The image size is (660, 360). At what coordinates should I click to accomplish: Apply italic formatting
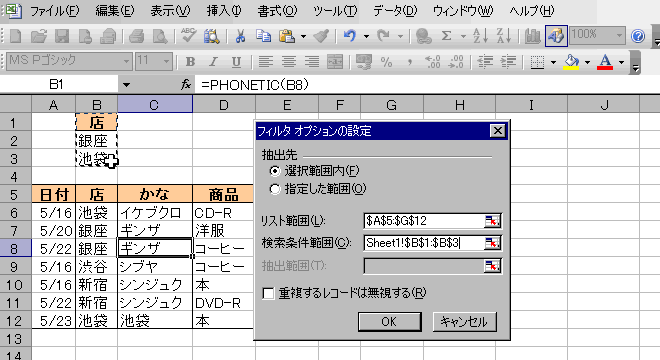(x=213, y=62)
